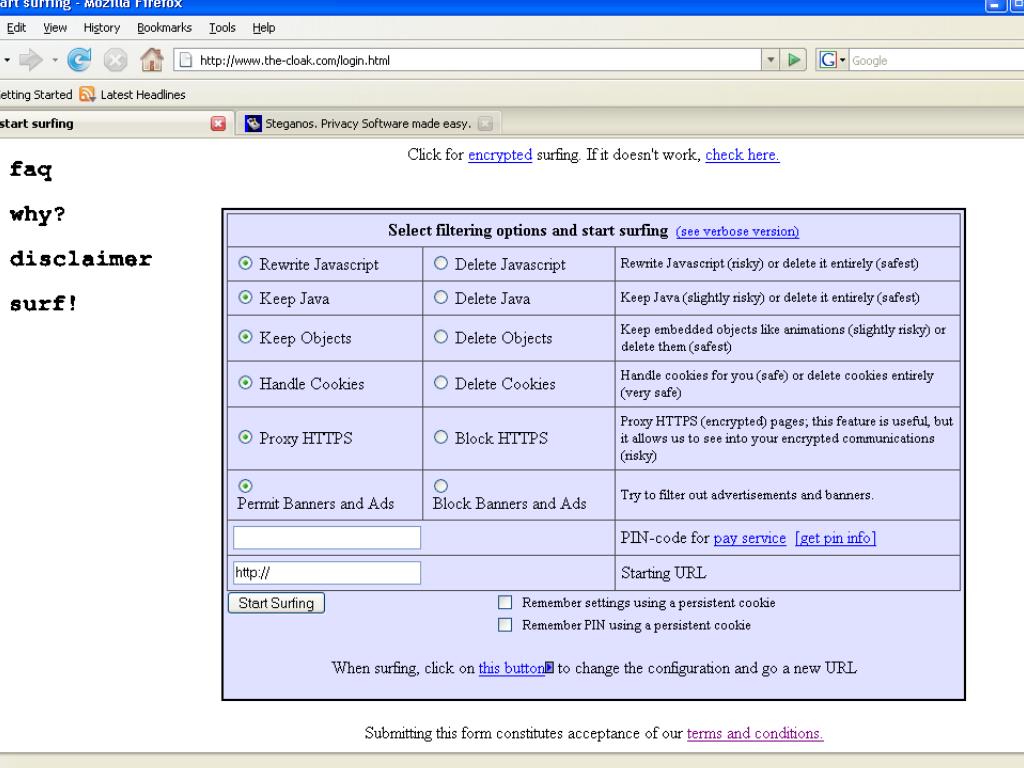
Task: Click the Google search box
Action: tap(936, 60)
